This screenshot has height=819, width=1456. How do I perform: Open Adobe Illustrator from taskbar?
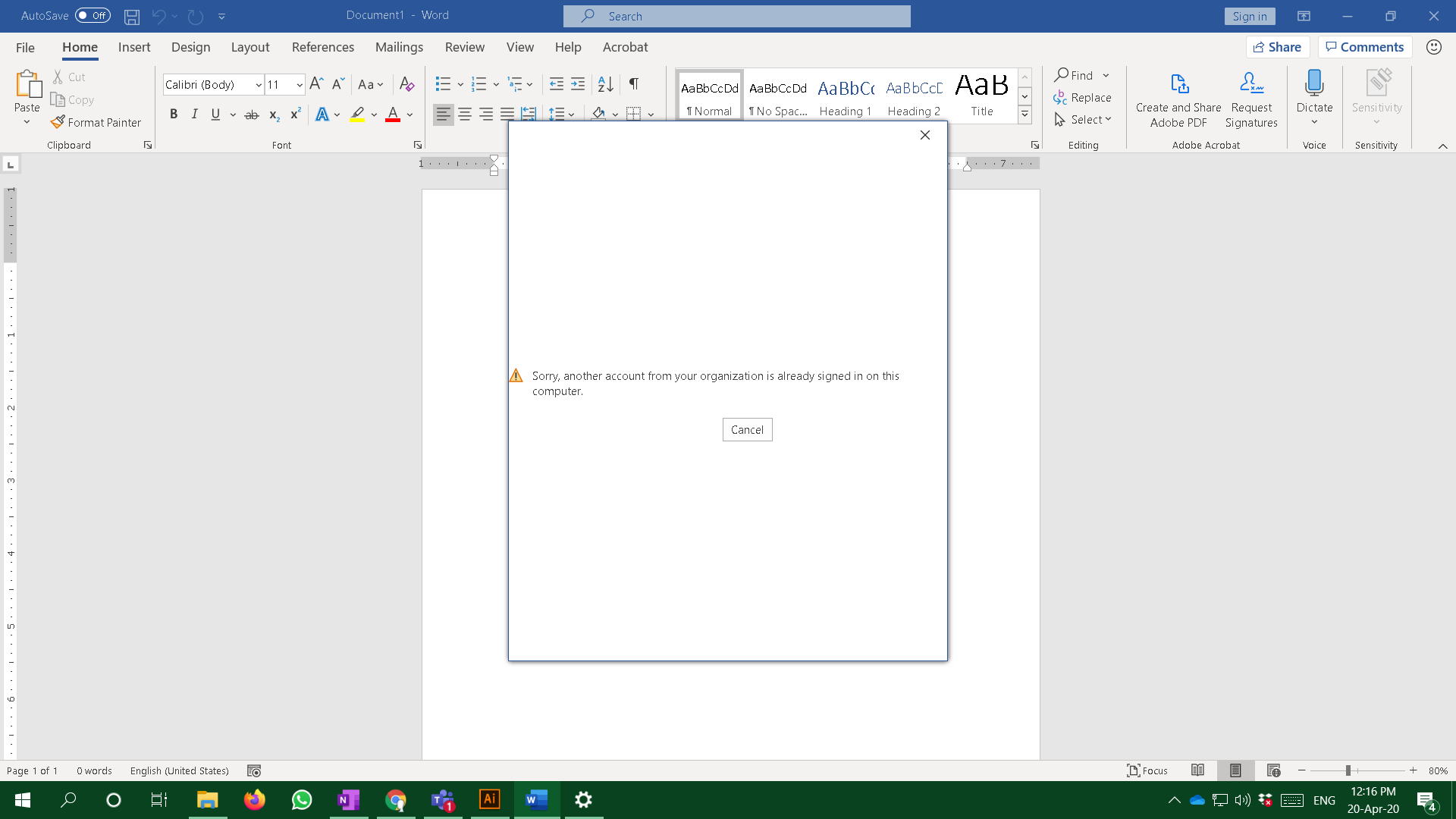point(490,800)
